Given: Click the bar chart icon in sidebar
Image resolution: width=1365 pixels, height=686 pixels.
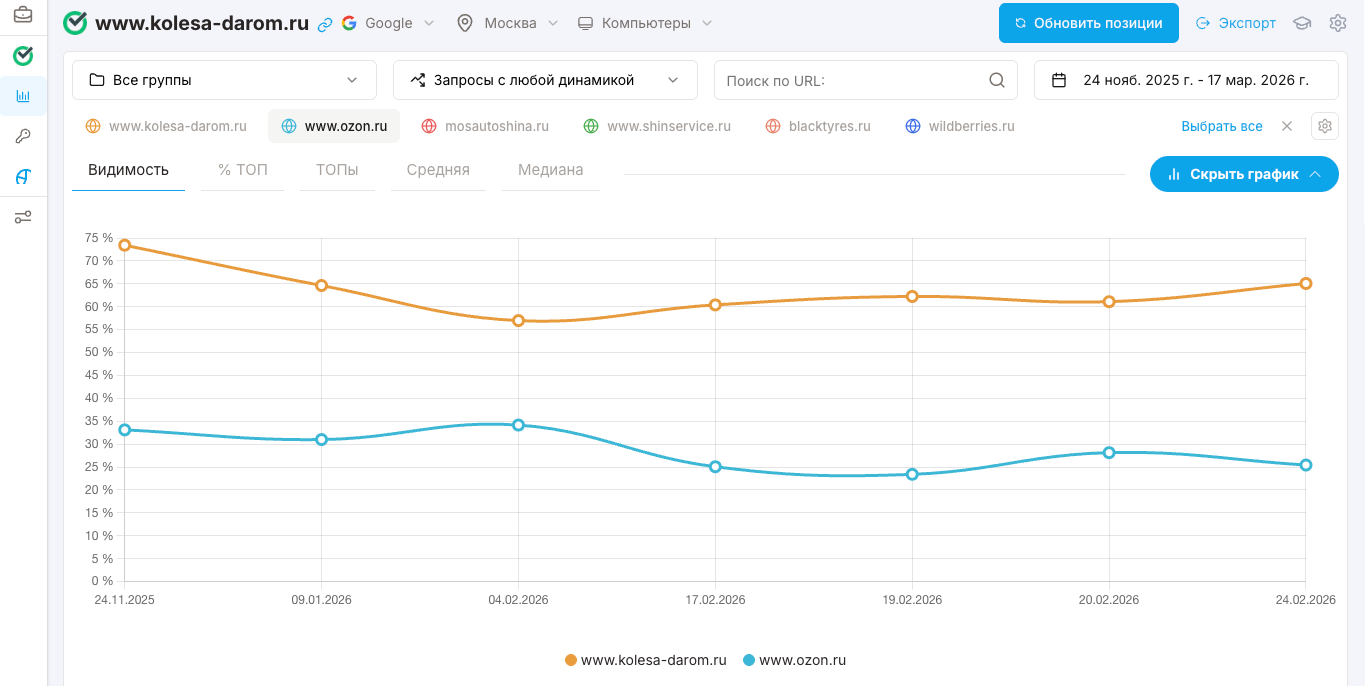Looking at the screenshot, I should [23, 96].
